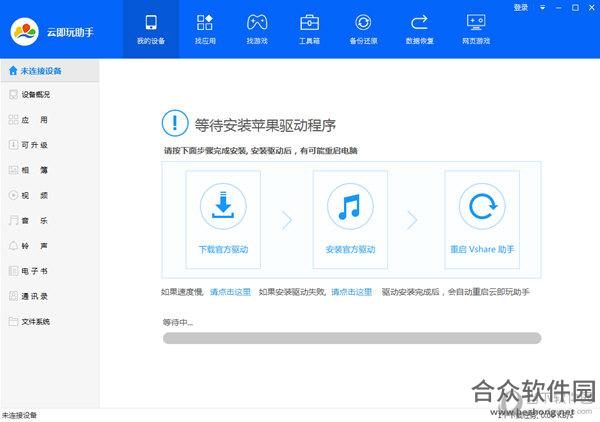
Task: Click the 电子书 book icon in sidebar
Action: point(13,271)
